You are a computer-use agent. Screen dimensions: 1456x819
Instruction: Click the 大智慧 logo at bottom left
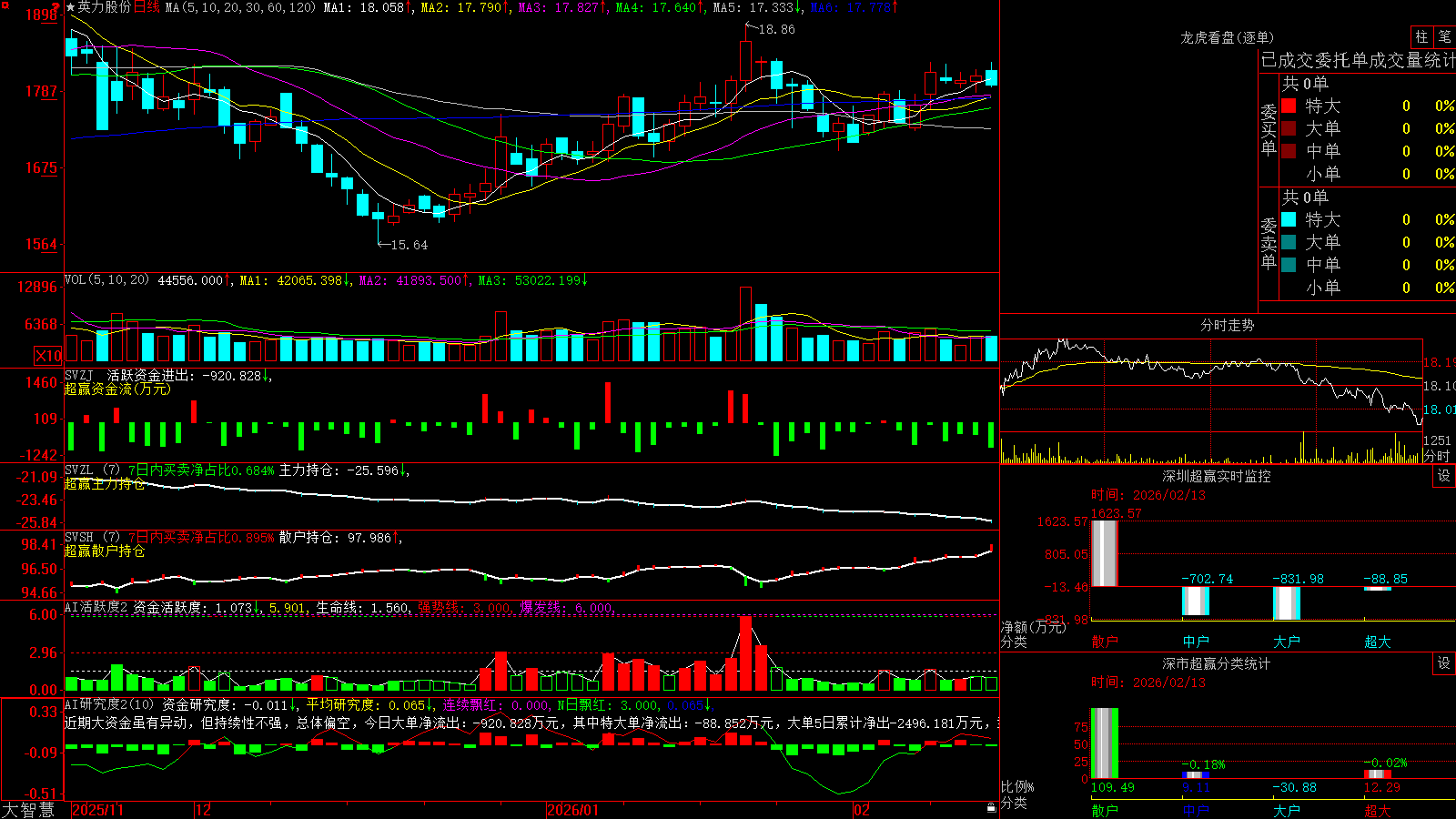[28, 810]
